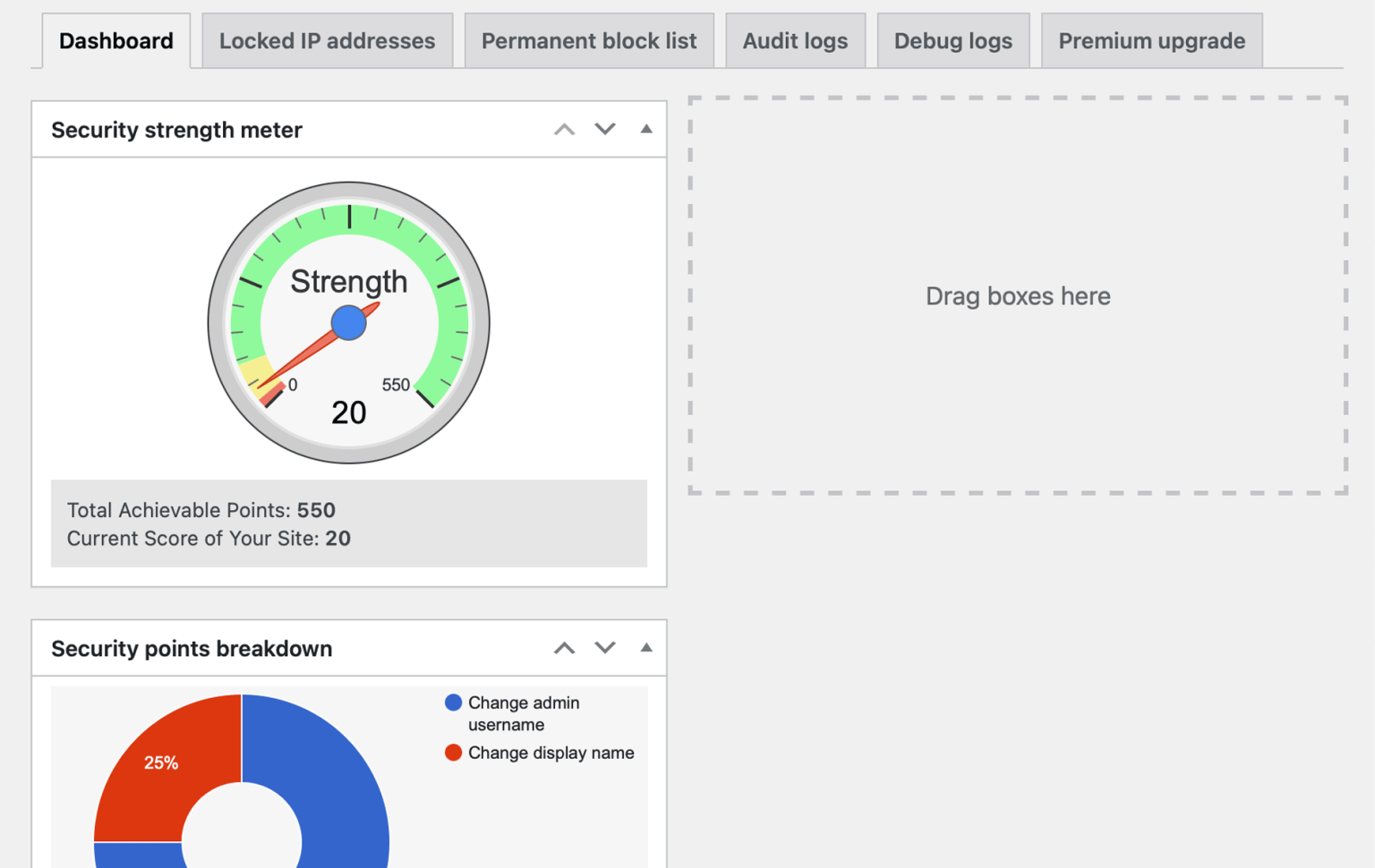Move the Security points breakdown panel down
Screen dimensions: 1375x868
point(604,647)
